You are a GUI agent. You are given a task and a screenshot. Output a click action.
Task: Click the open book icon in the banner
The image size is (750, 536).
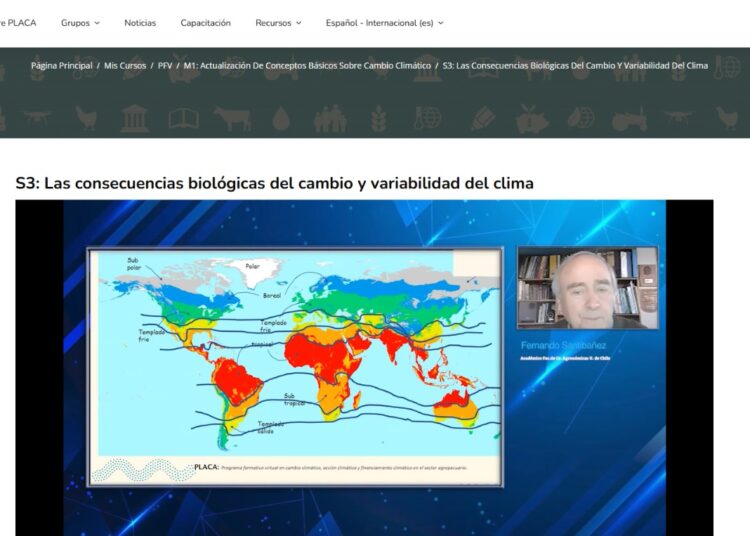click(183, 119)
